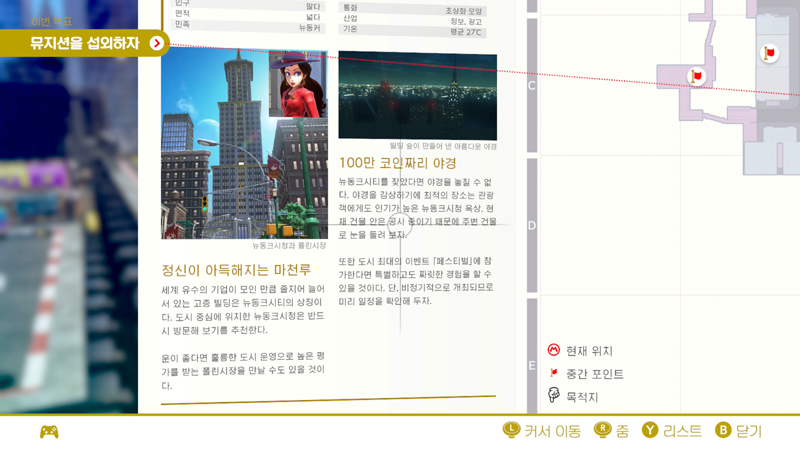Click the 현재 위치 legend text
800x450 pixels.
click(589, 351)
